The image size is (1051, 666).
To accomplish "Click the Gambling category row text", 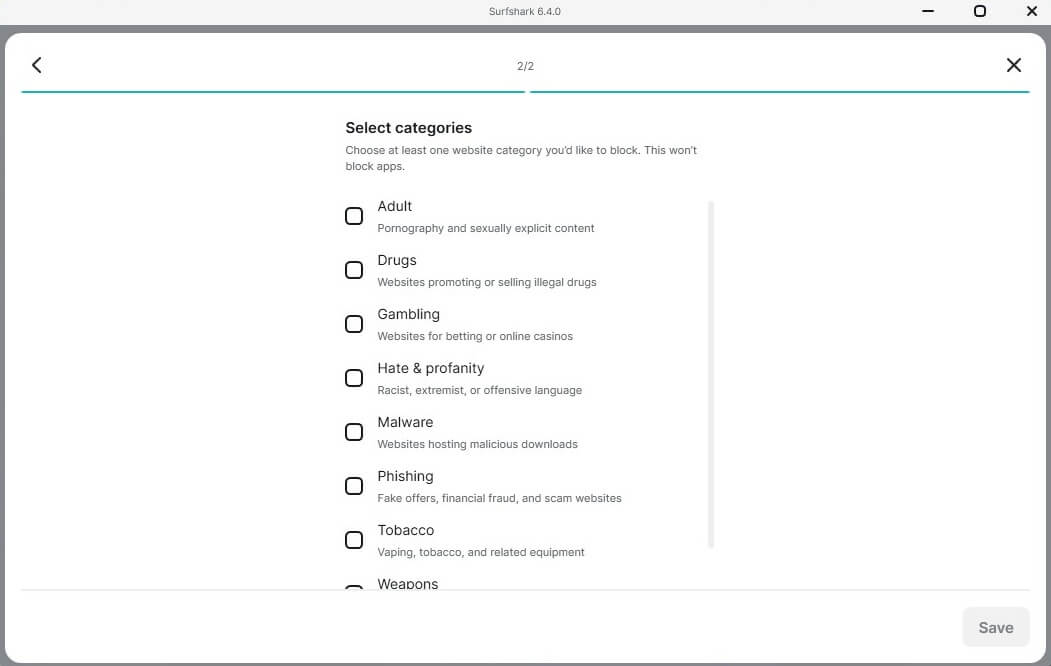I will tap(408, 314).
